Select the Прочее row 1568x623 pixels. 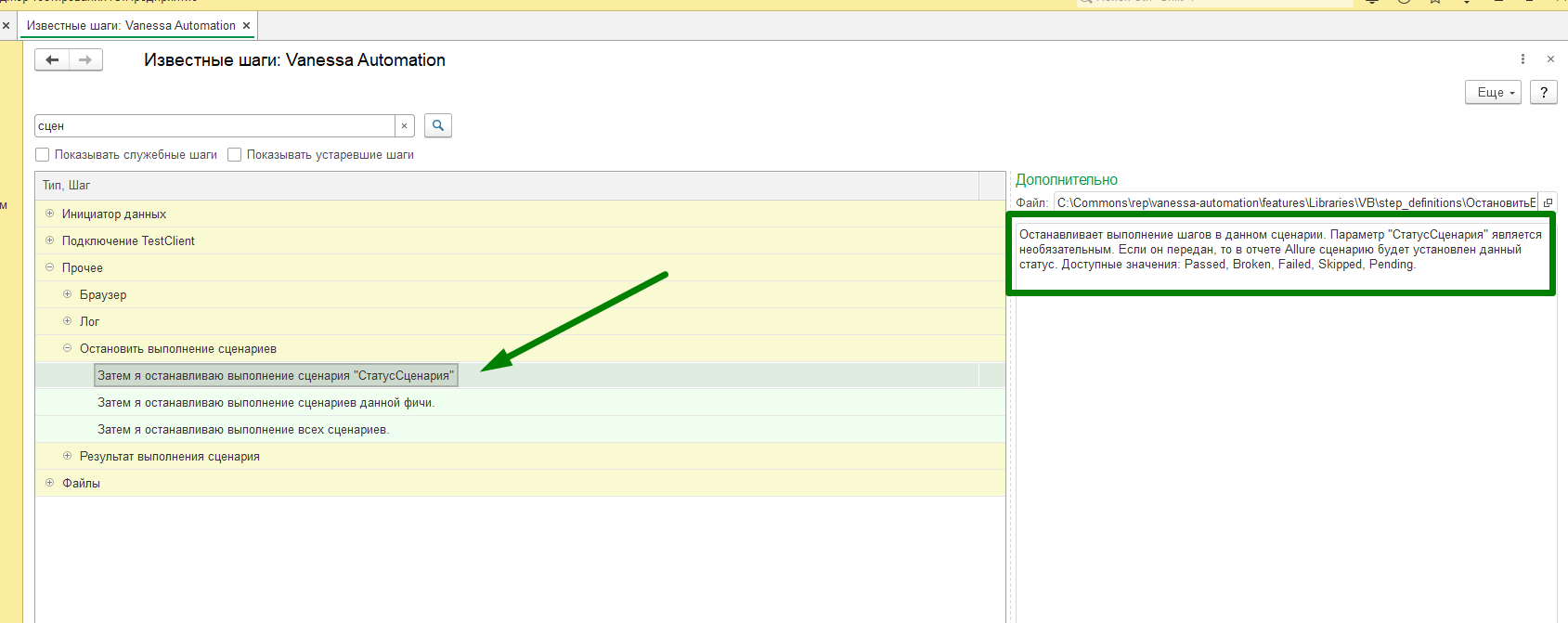[520, 268]
